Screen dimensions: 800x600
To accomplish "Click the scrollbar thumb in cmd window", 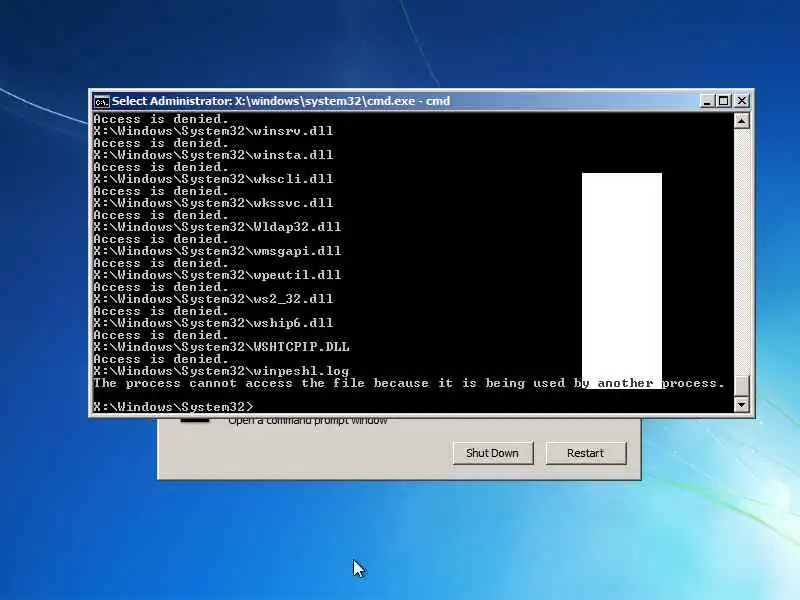I will (x=741, y=386).
